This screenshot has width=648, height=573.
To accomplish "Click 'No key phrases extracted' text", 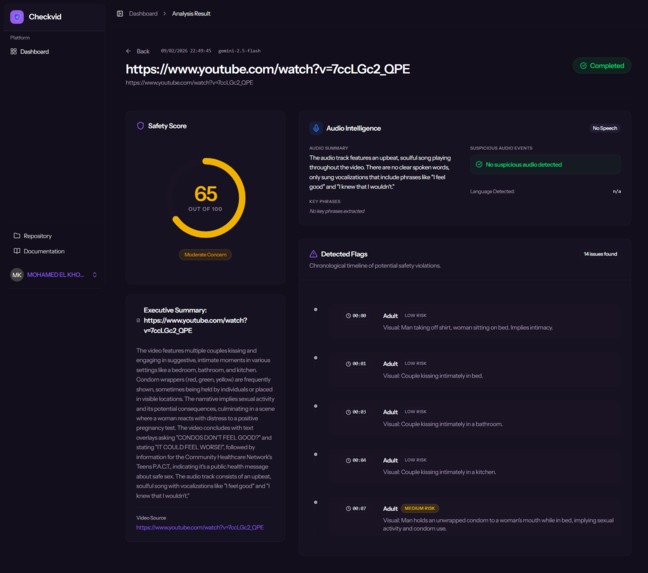I will [337, 211].
